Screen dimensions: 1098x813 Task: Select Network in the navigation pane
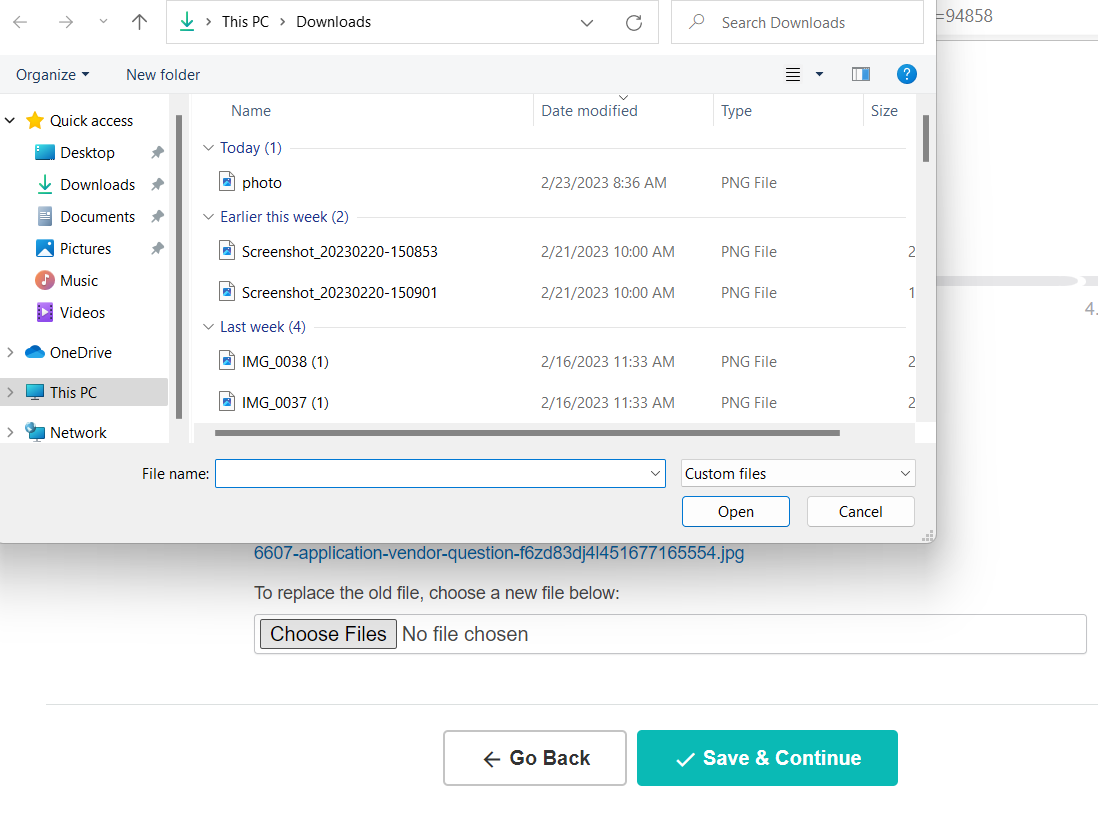tap(78, 433)
